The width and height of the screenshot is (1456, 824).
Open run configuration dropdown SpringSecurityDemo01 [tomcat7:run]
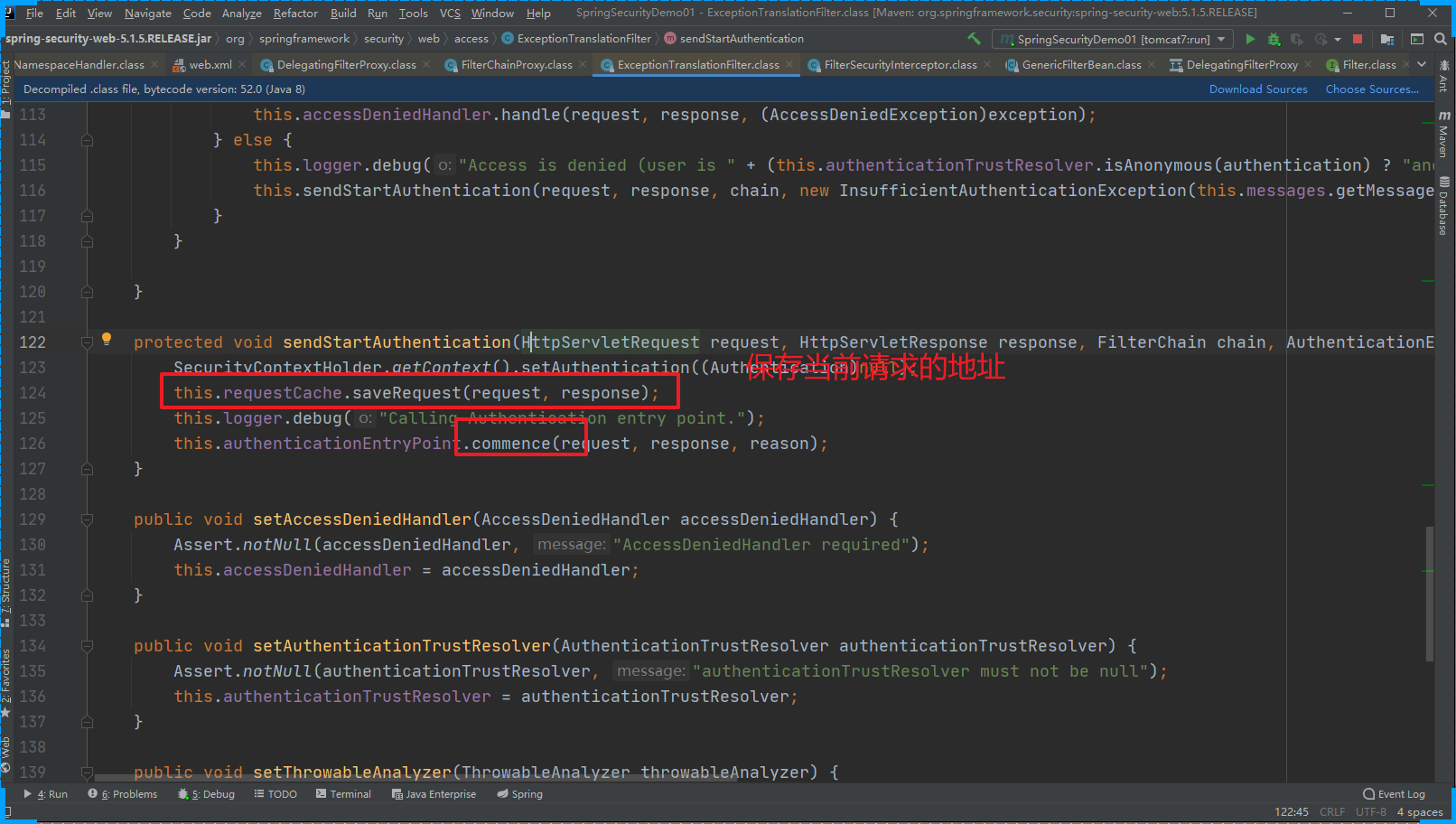[x=1113, y=39]
